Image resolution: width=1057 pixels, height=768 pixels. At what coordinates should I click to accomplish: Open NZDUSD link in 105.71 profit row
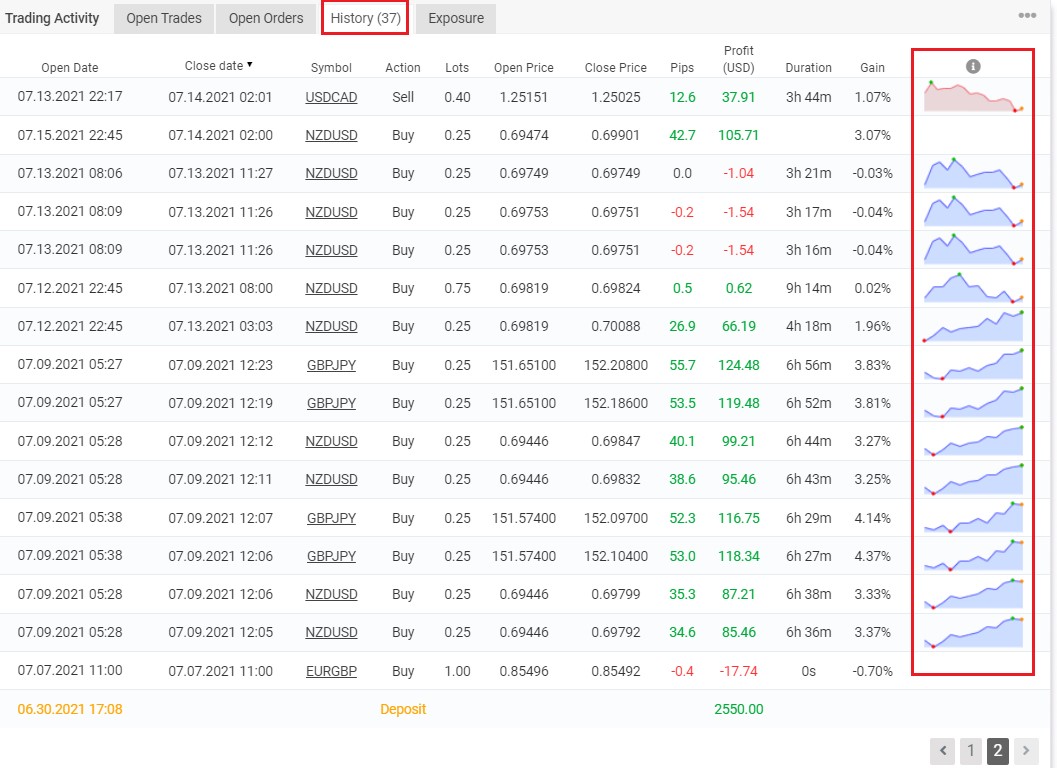pyautogui.click(x=331, y=135)
